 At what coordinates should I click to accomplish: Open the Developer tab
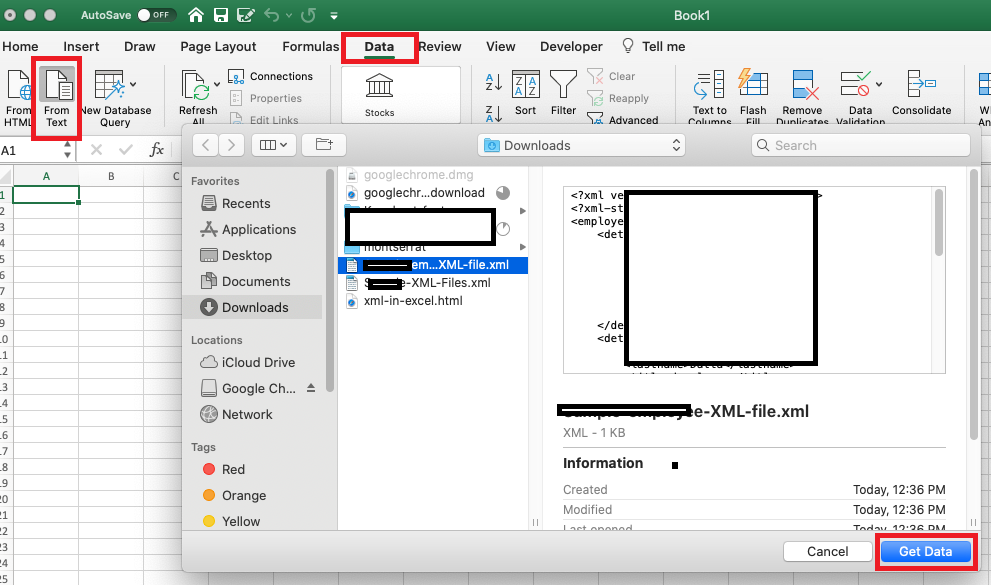click(x=571, y=47)
